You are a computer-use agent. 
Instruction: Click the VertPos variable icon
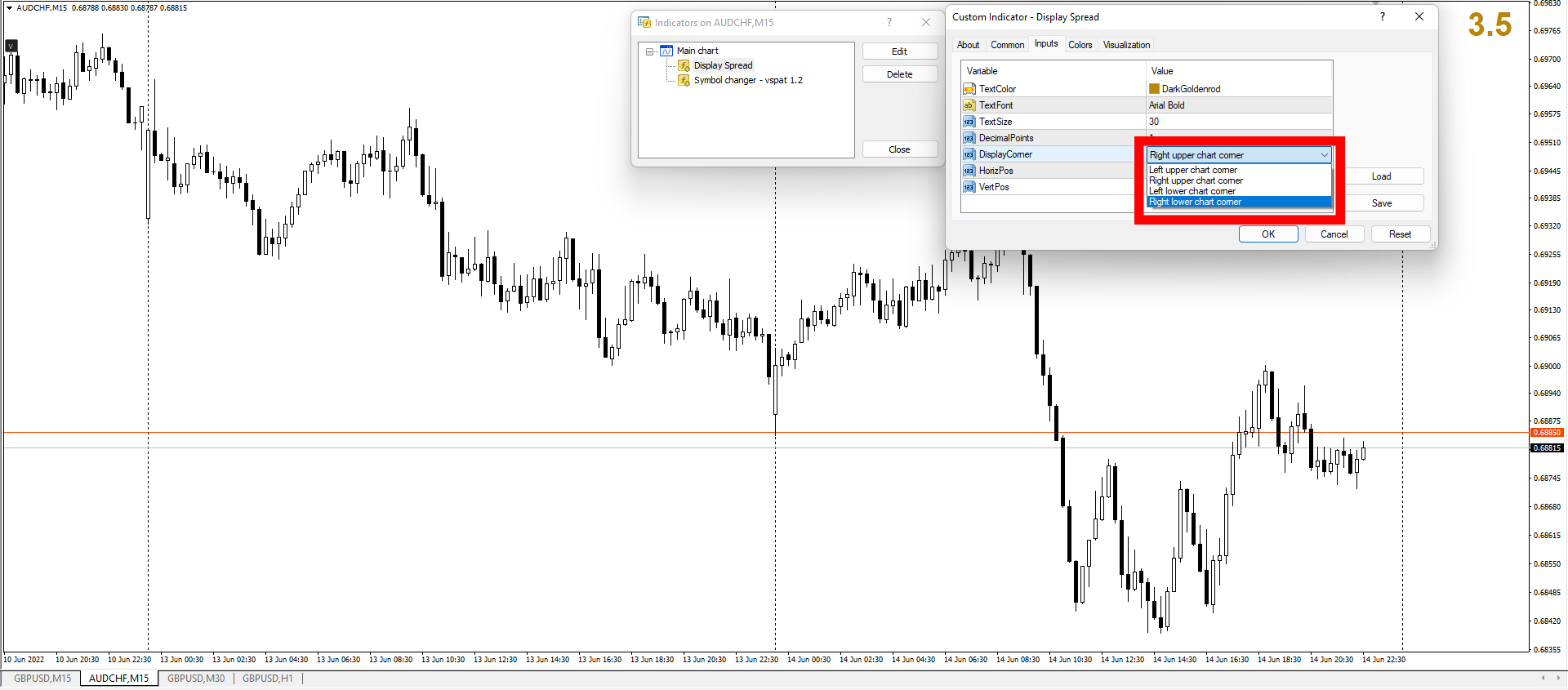(x=969, y=187)
